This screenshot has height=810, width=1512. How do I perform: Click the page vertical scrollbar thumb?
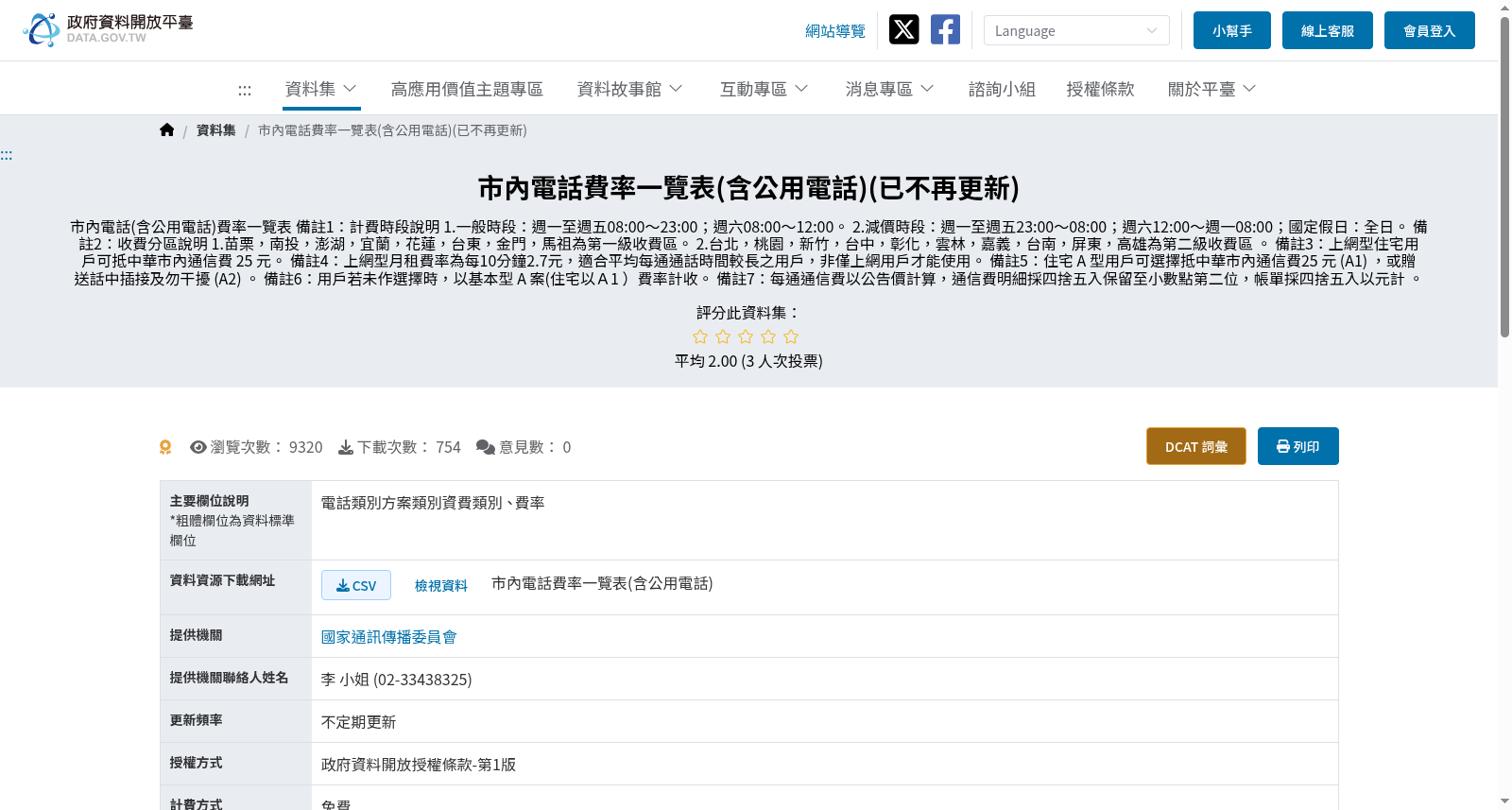point(1504,176)
